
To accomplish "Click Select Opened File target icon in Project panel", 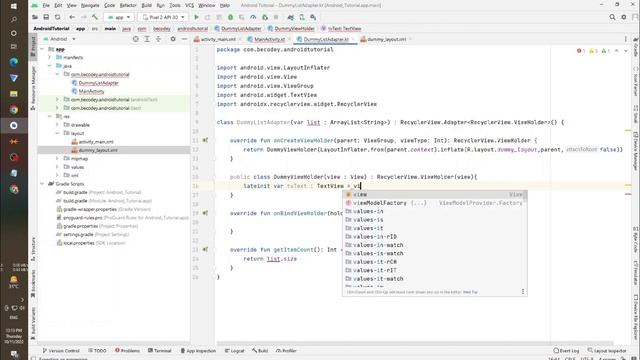I will [x=136, y=39].
